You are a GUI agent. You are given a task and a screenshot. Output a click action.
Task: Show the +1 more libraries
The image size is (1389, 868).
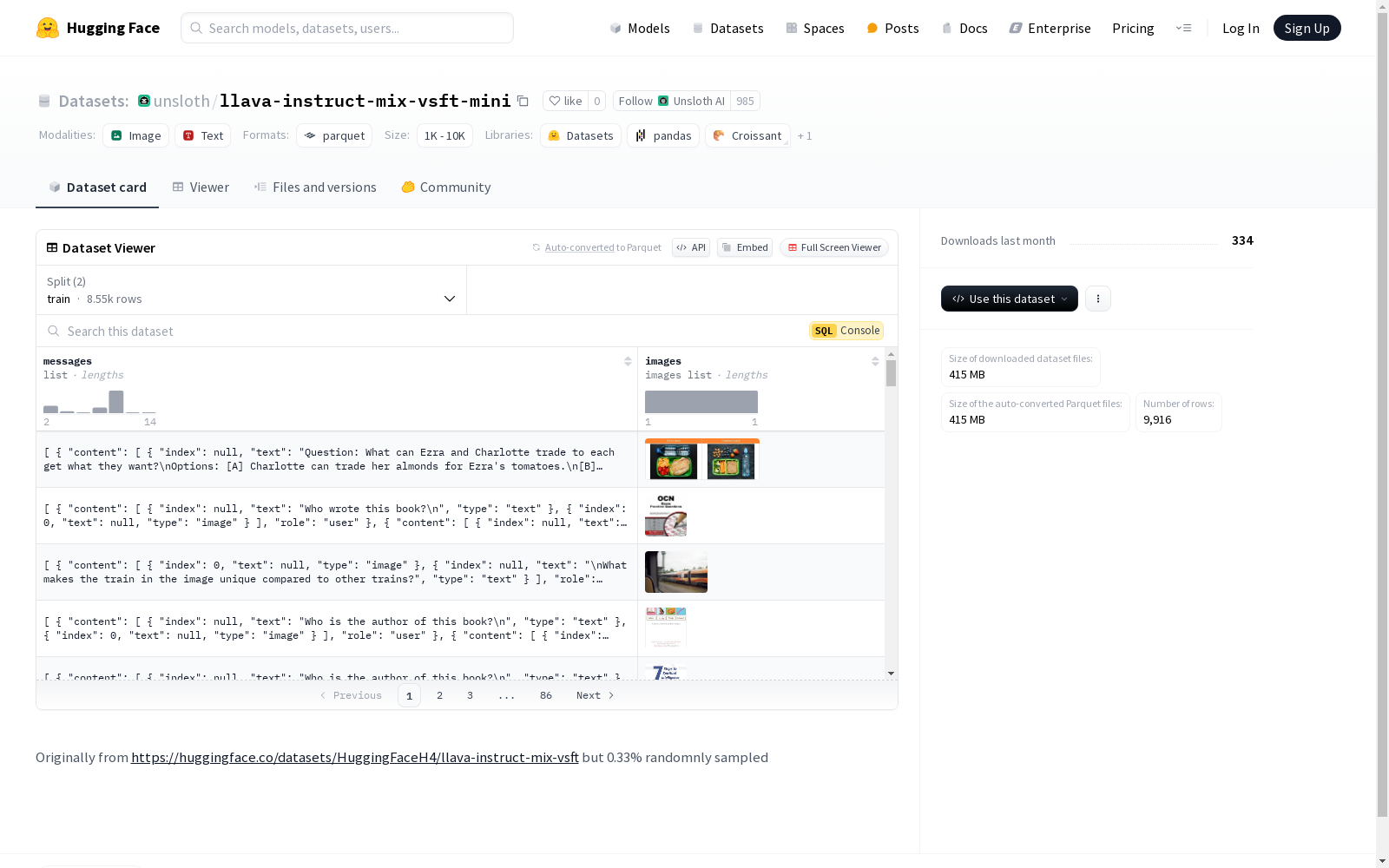805,135
